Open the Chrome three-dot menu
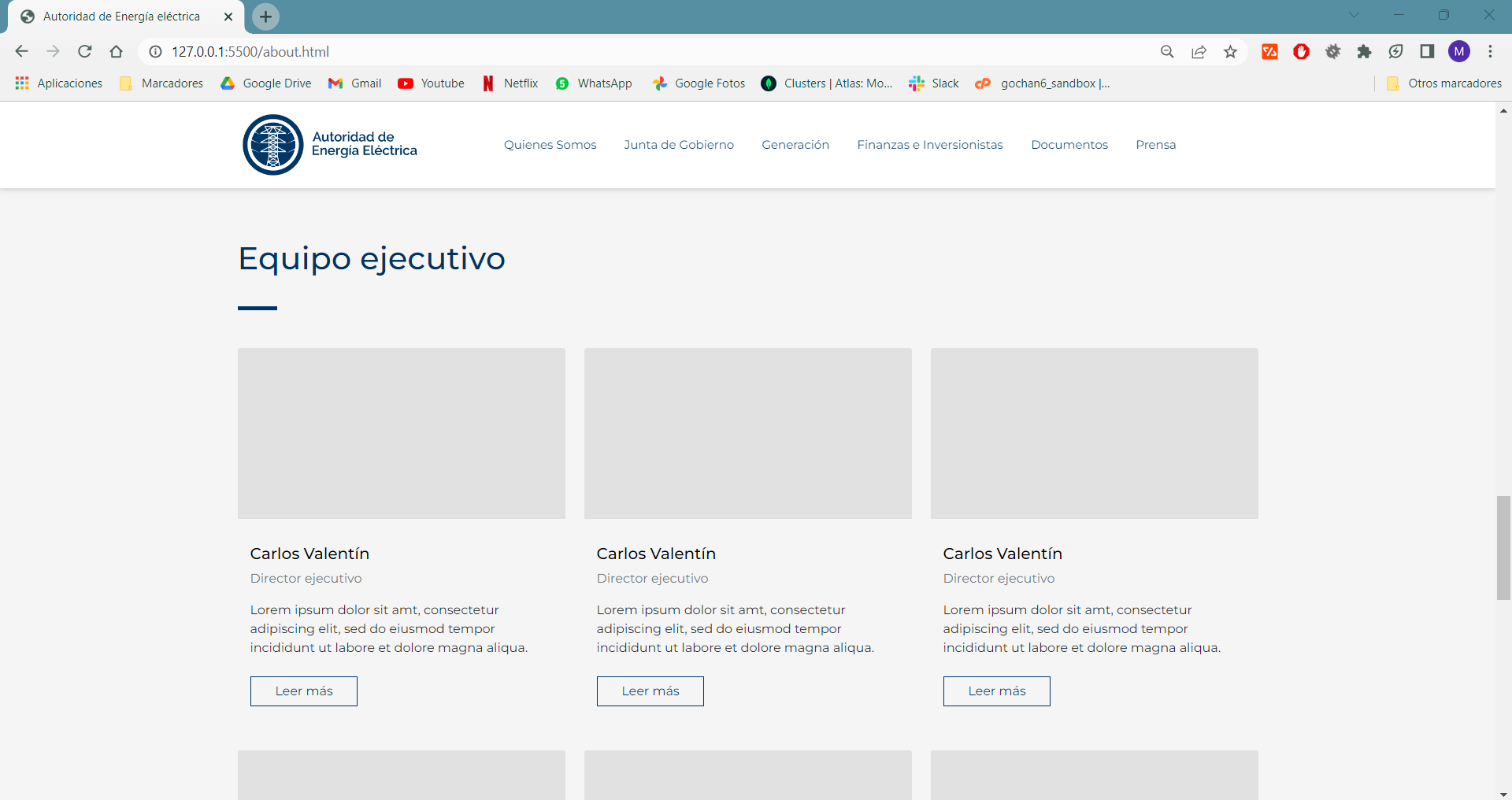1512x800 pixels. 1490,52
